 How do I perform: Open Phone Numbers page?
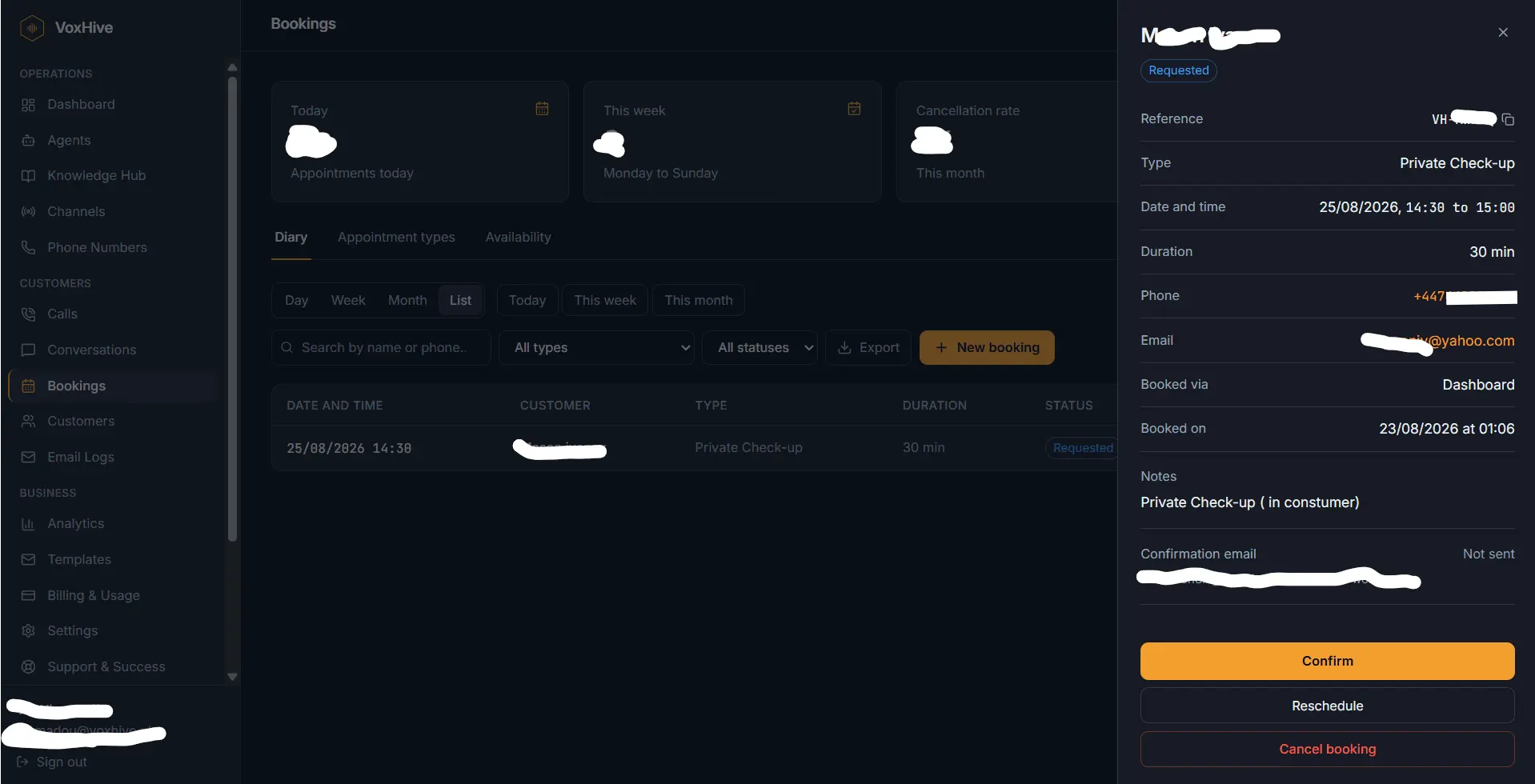97,247
